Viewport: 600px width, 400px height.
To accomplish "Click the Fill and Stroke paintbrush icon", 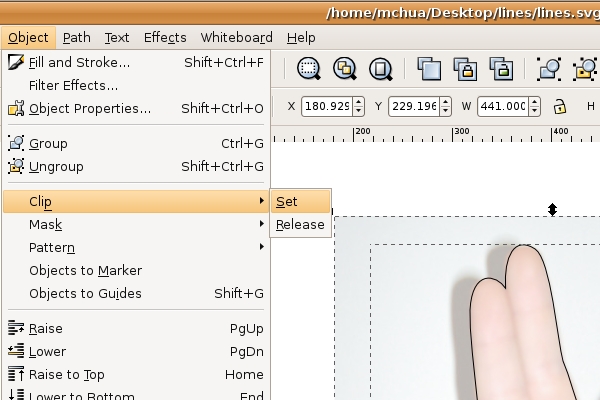I will click(16, 62).
